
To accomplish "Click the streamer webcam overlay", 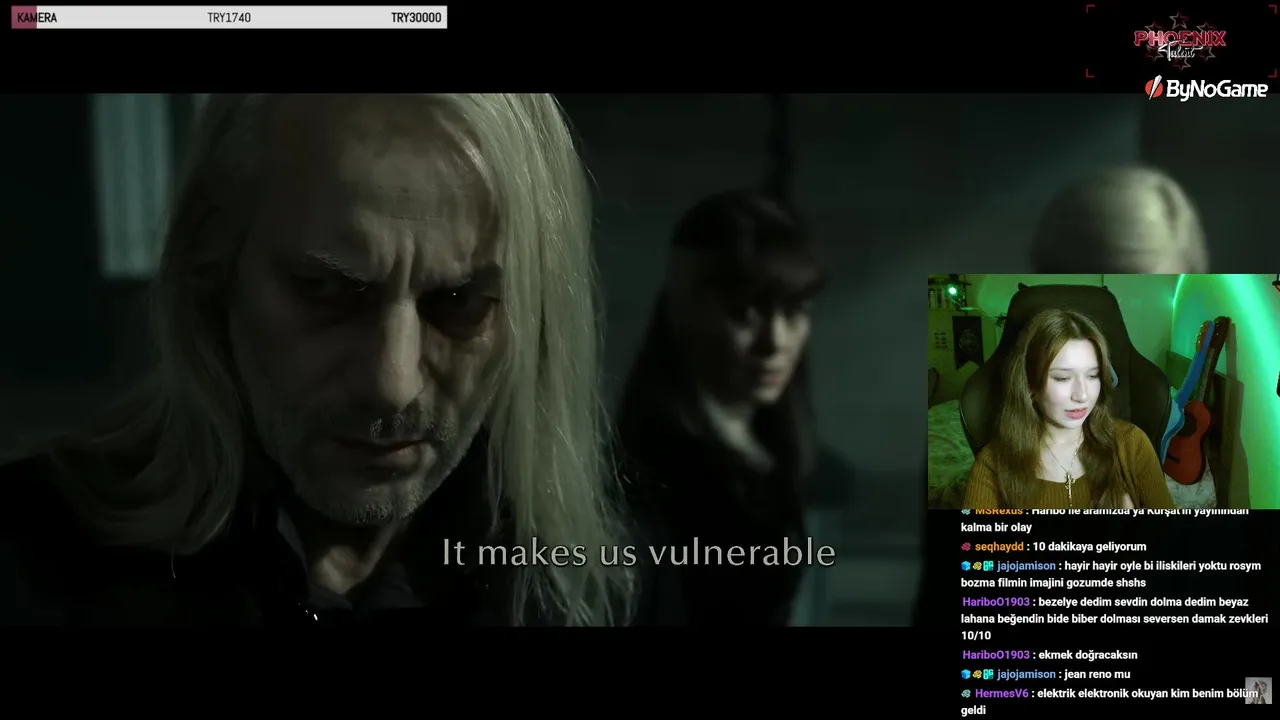I will (1103, 392).
